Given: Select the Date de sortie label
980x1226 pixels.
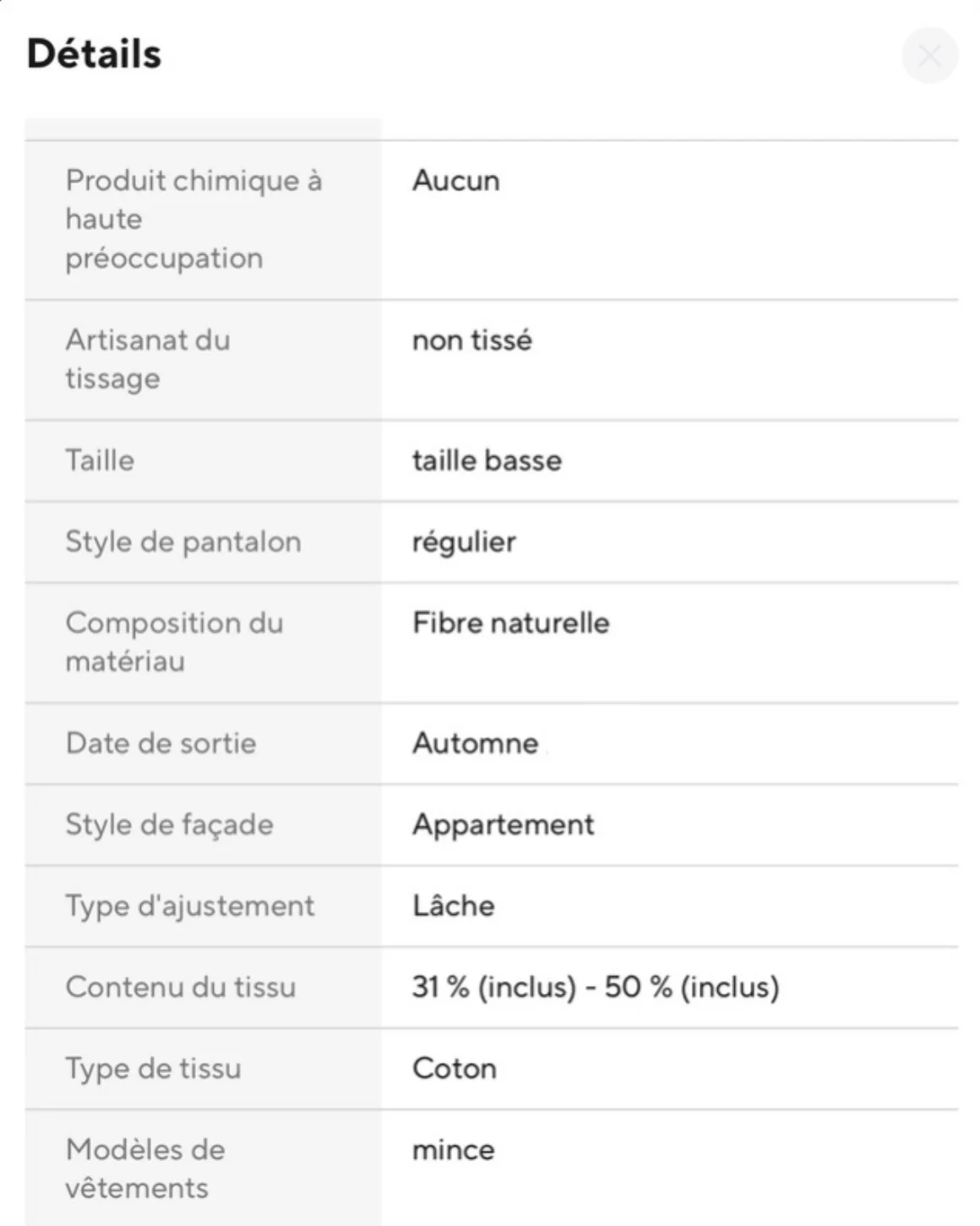Looking at the screenshot, I should coord(161,744).
